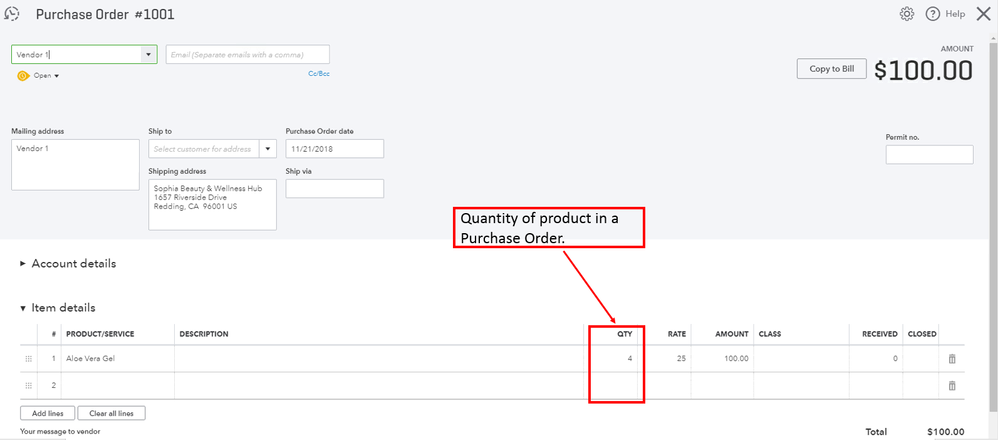Click the Add lines button
The width and height of the screenshot is (998, 440).
(46, 413)
